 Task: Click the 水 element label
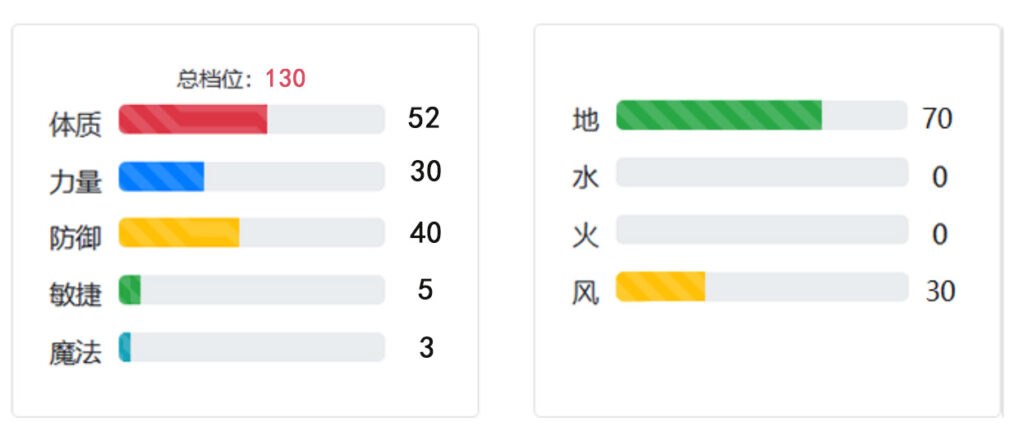tap(585, 178)
